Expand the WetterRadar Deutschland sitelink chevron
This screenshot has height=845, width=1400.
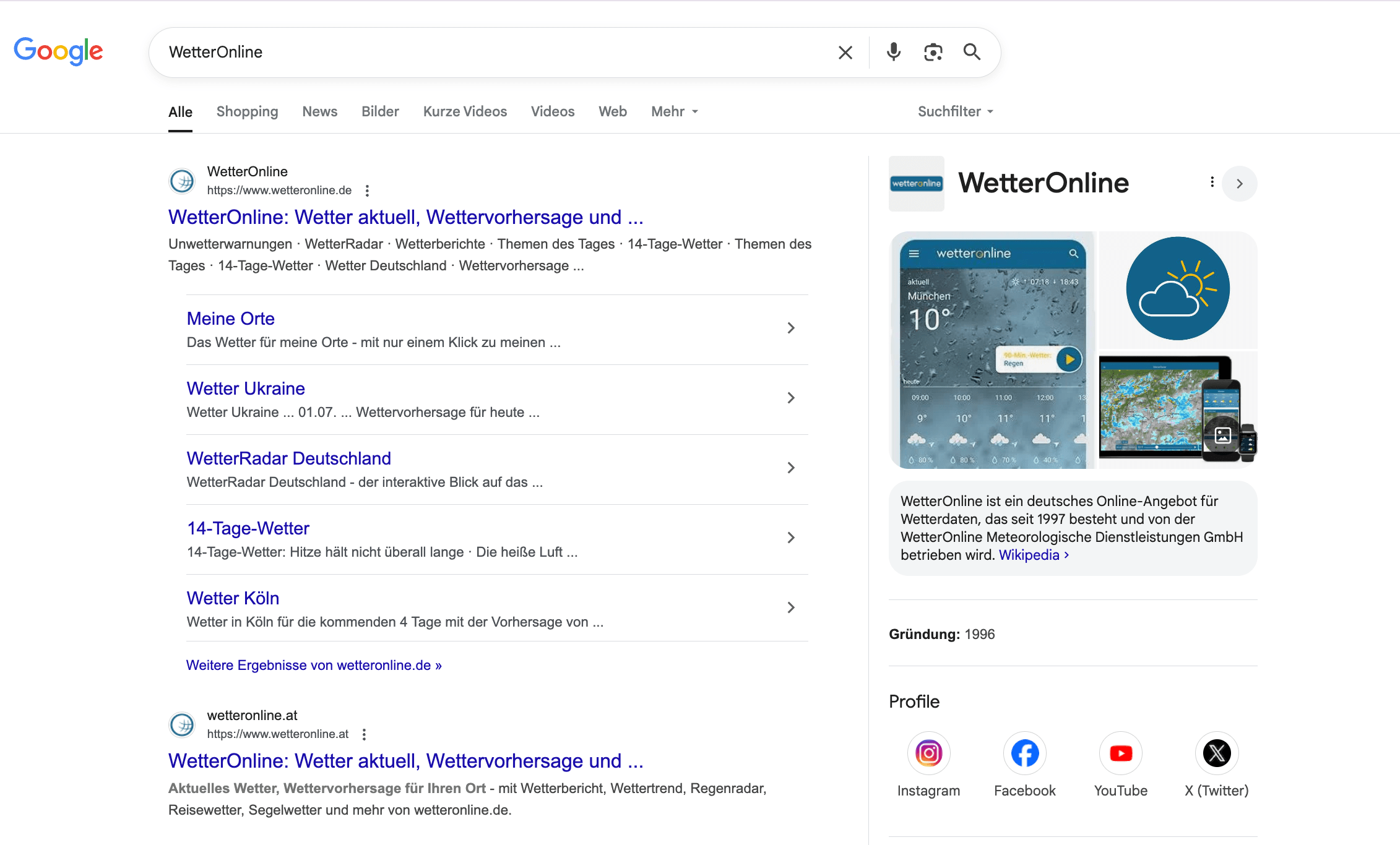point(791,468)
